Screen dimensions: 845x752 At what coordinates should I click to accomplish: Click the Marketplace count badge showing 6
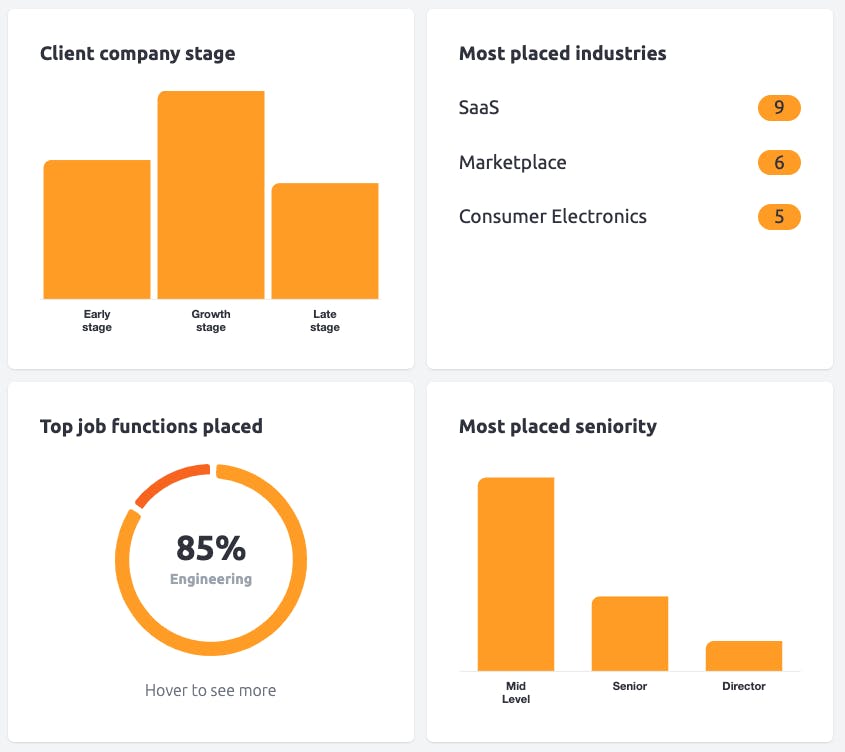pos(779,162)
